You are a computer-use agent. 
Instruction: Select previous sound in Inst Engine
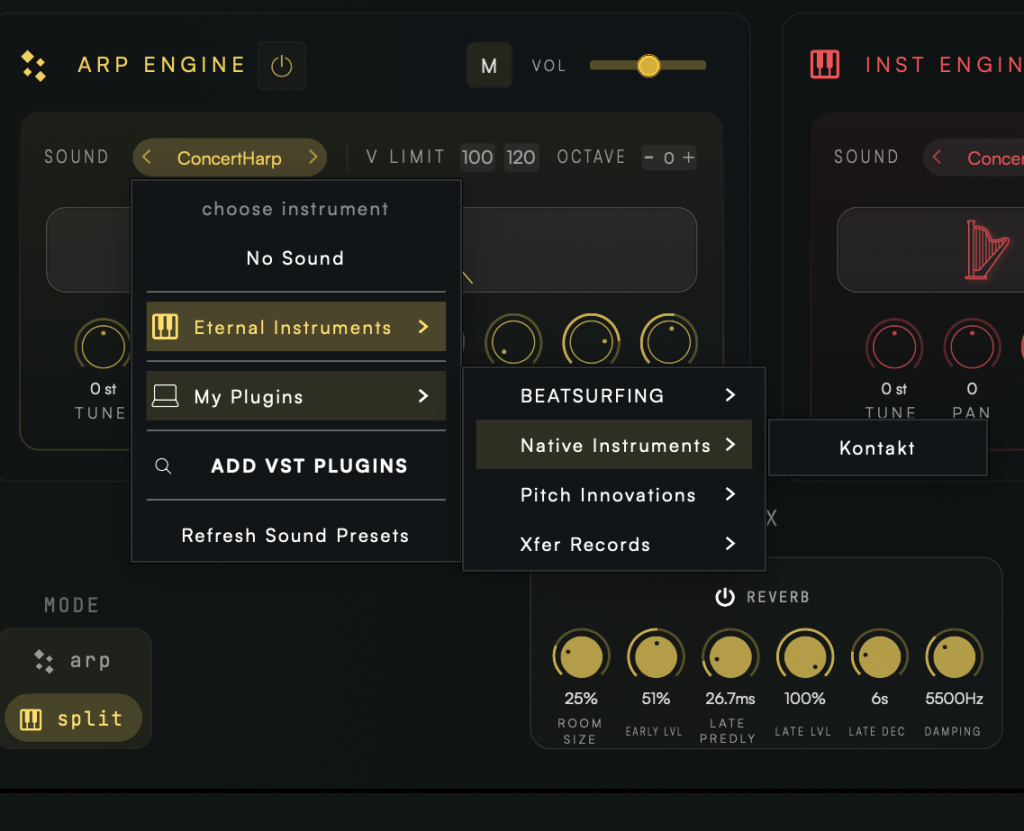point(937,157)
